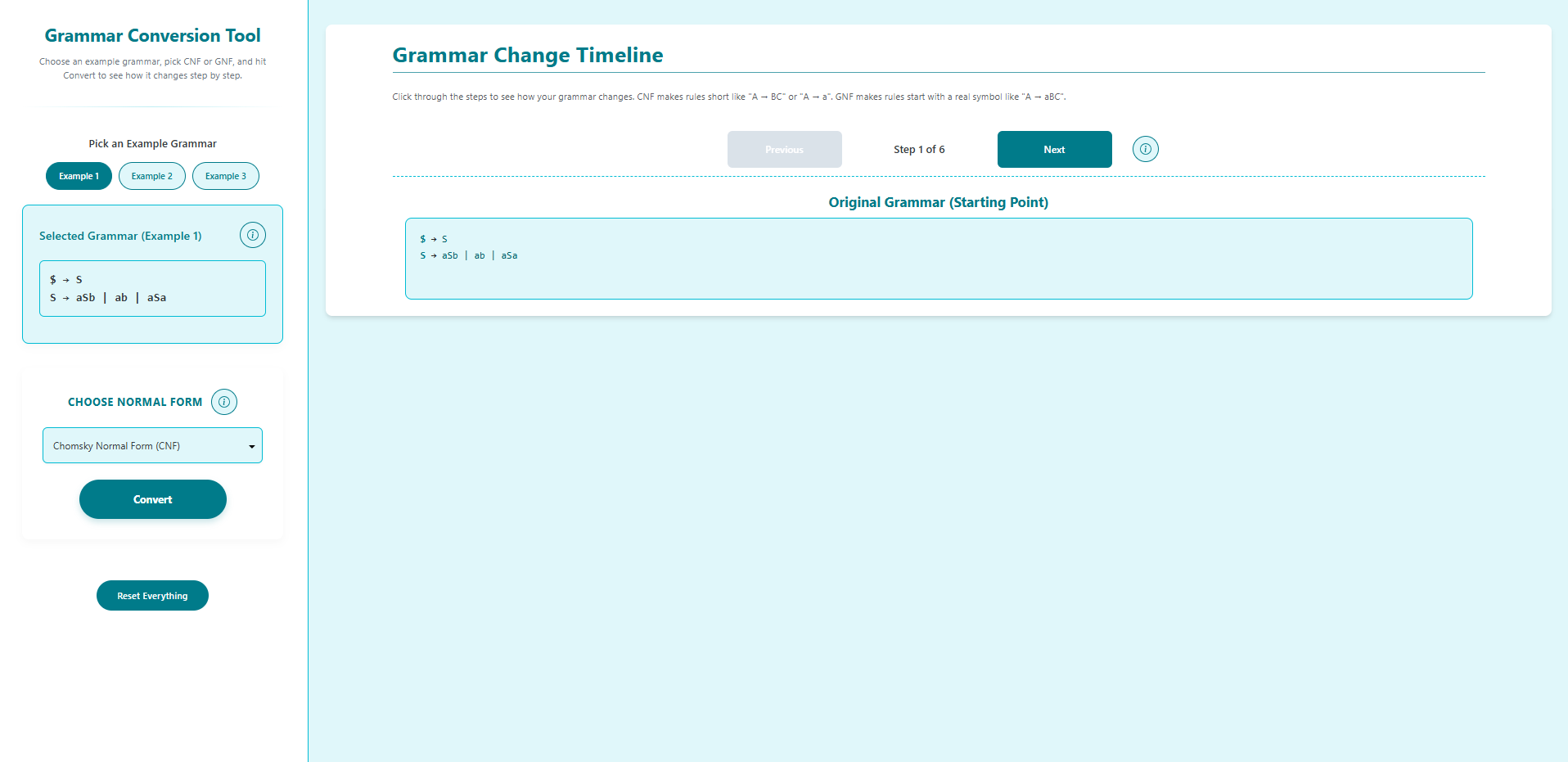1568x762 pixels.
Task: Click the disabled Previous button
Action: click(x=784, y=149)
